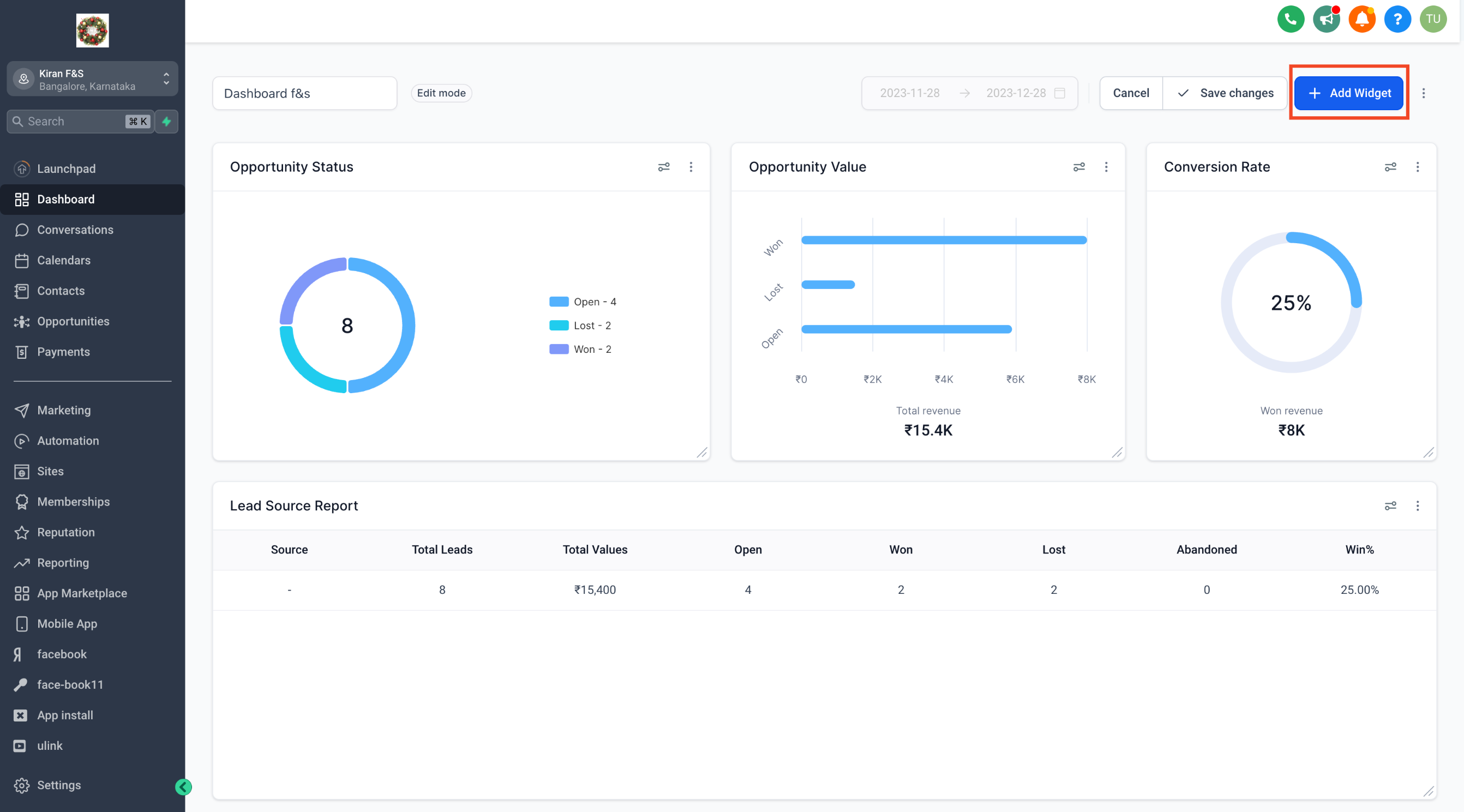Screen dimensions: 1464x812
Task: Open dashboard three-dot options menu
Action: coord(1423,93)
